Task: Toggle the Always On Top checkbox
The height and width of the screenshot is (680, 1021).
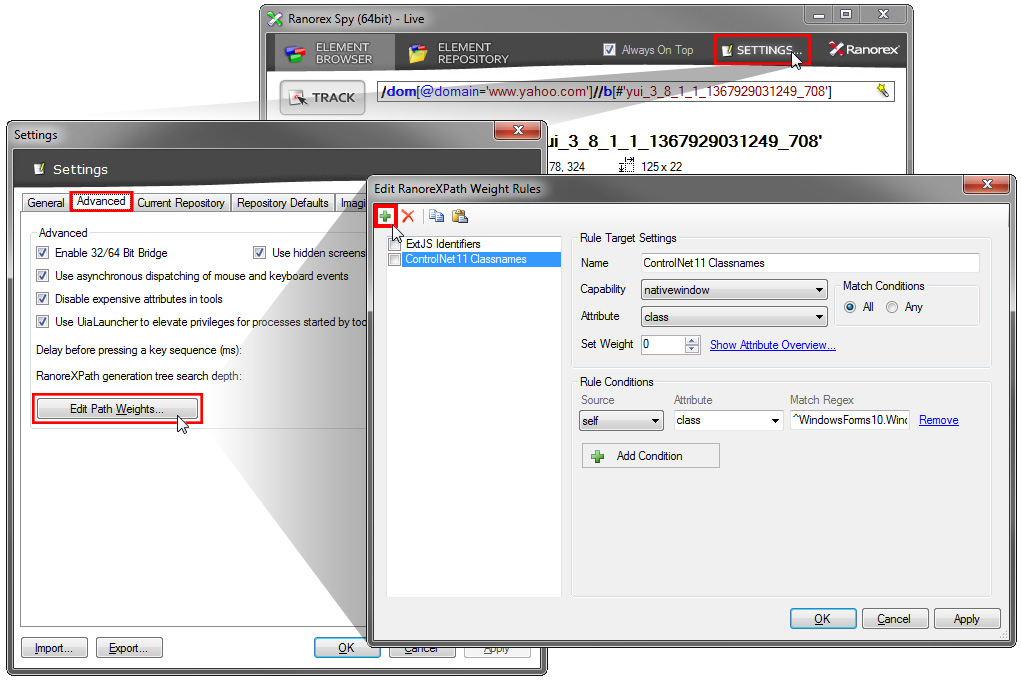Action: coord(609,50)
